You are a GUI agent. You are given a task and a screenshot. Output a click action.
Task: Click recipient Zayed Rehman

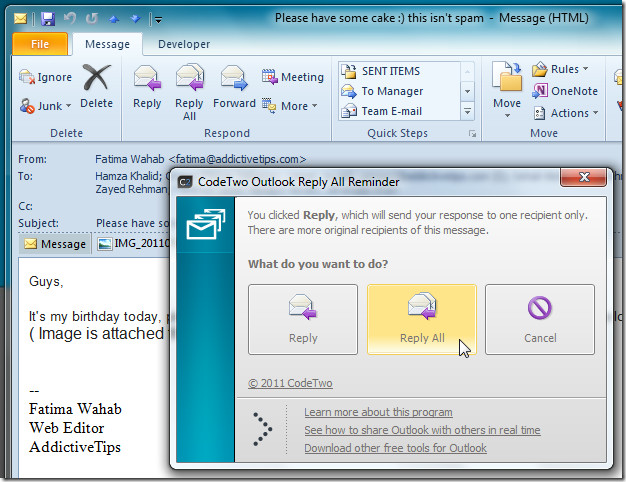point(131,189)
